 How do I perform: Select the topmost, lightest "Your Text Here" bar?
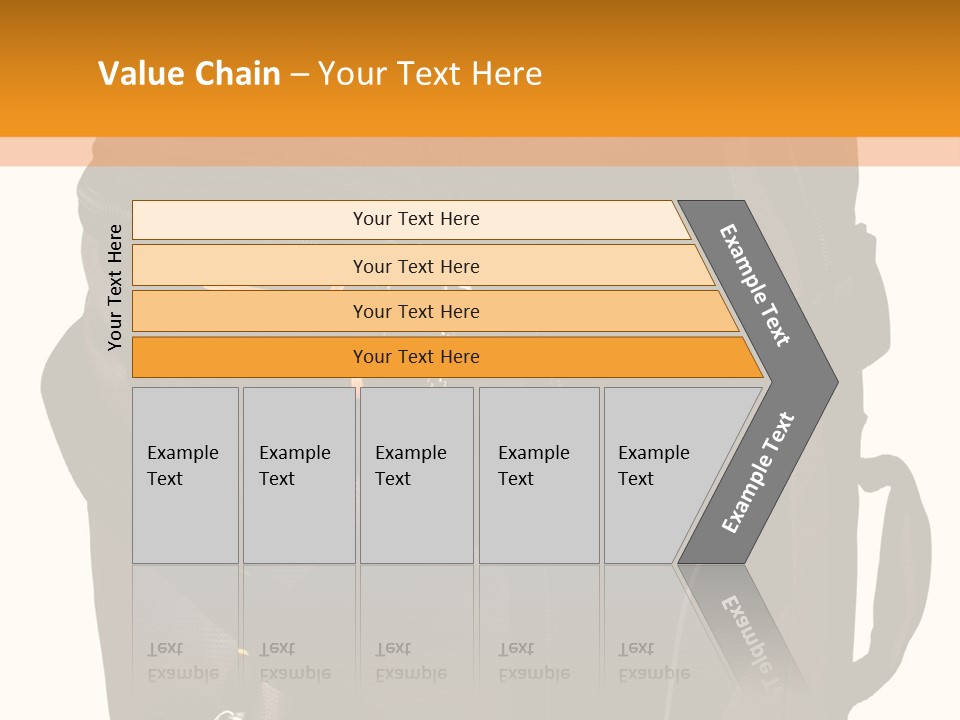pyautogui.click(x=416, y=219)
